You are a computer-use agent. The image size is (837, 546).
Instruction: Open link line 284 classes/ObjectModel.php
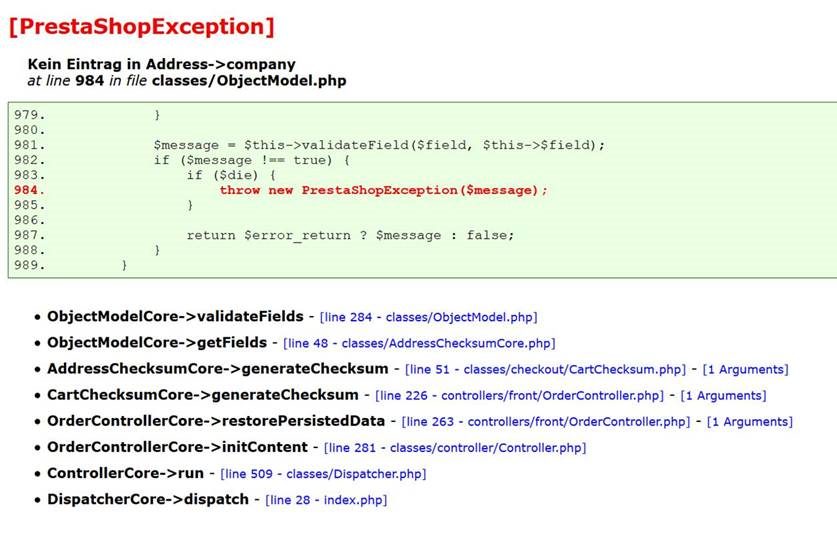(x=428, y=317)
